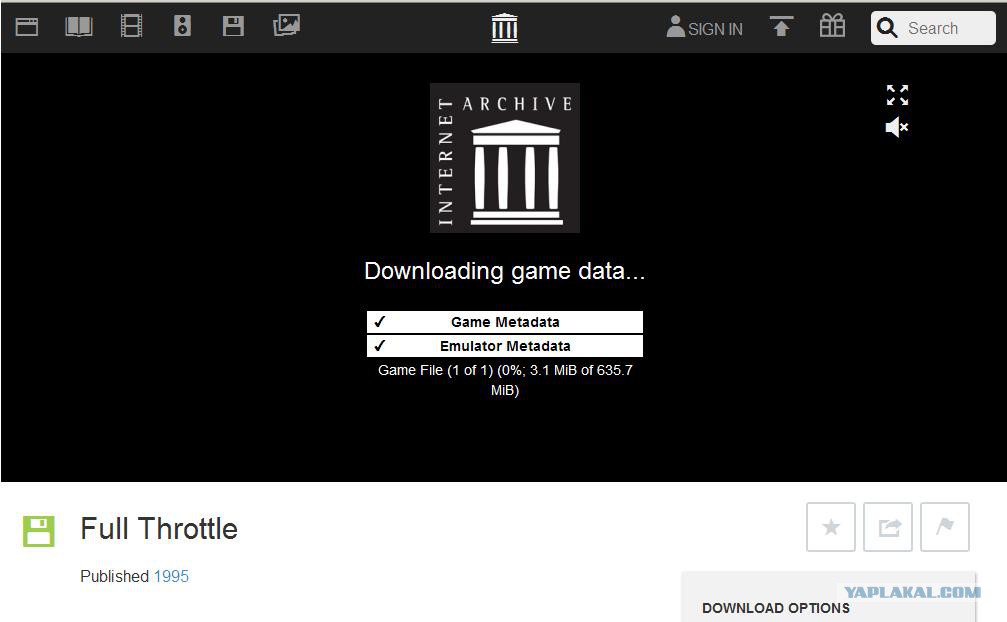Screen dimensions: 1007x622
Task: Open the Software floppy disk icon
Action: click(233, 26)
